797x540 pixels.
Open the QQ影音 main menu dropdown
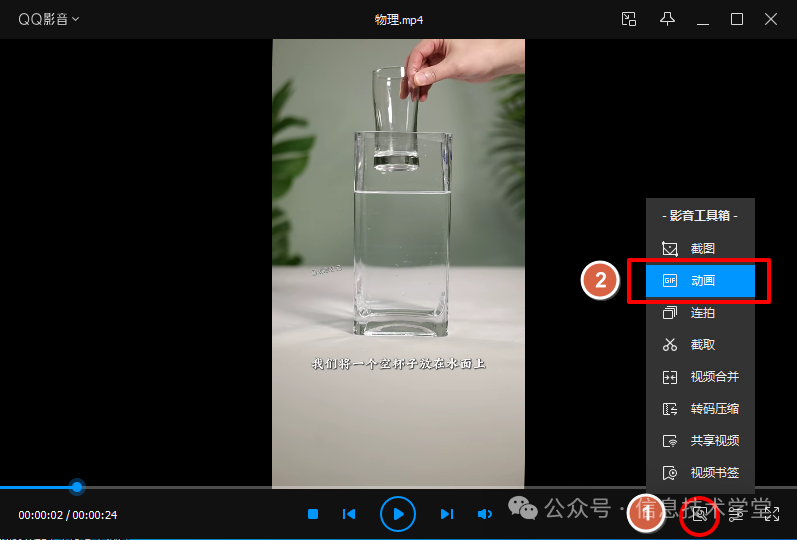pyautogui.click(x=49, y=19)
